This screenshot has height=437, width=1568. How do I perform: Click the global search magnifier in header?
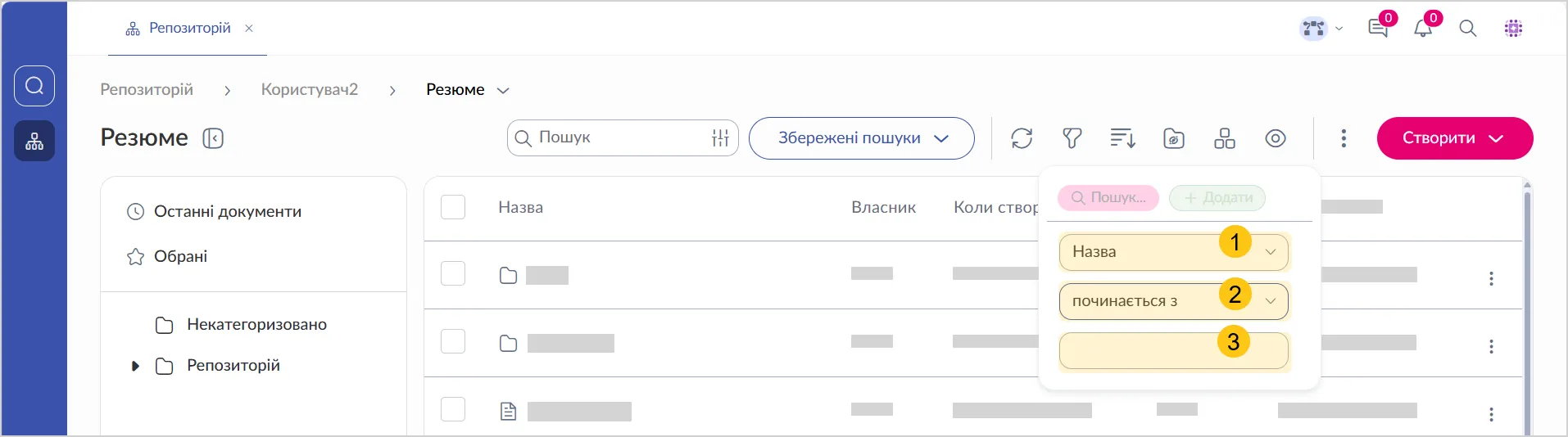pos(1467,29)
